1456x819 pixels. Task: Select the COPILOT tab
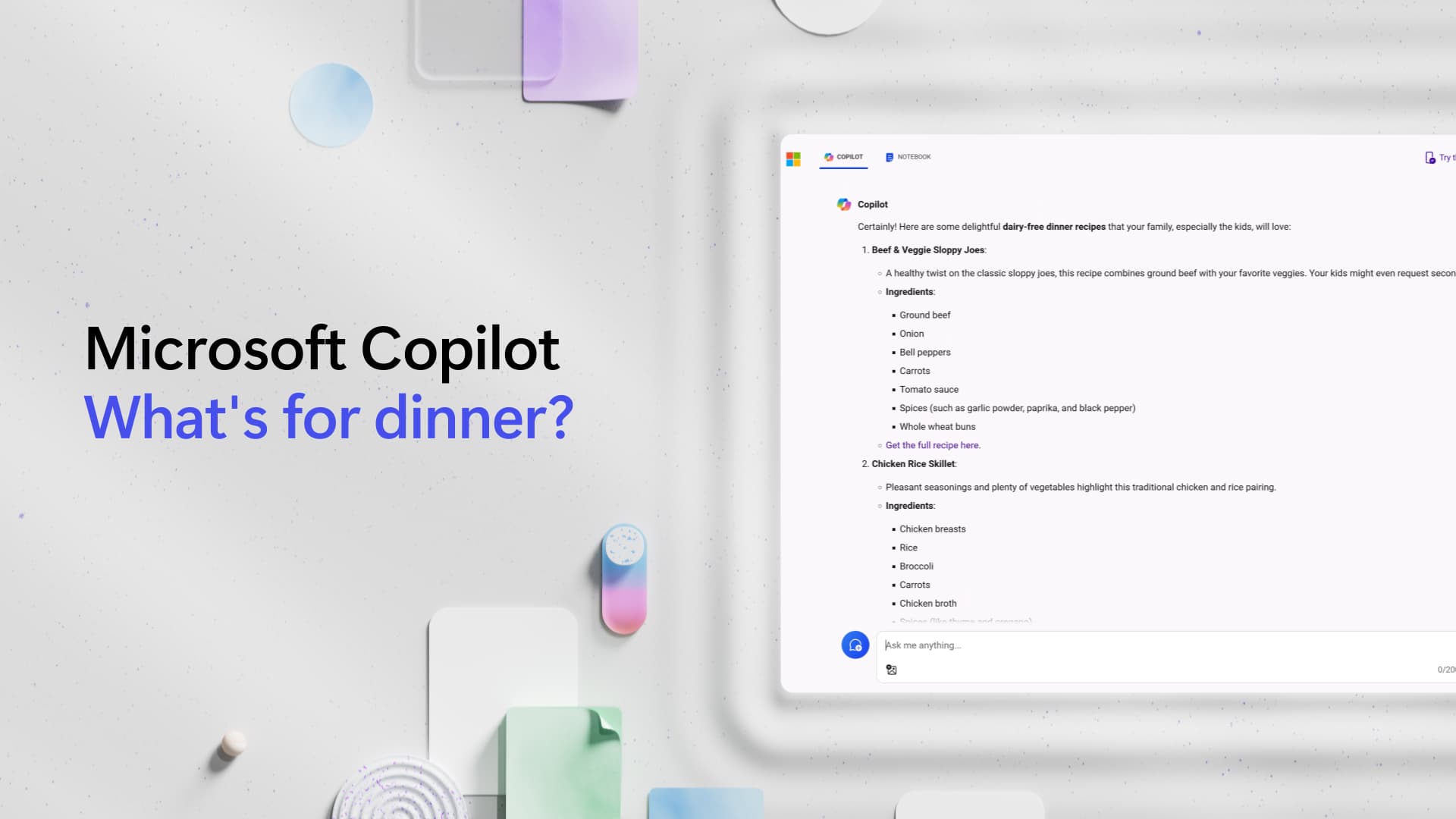coord(843,157)
